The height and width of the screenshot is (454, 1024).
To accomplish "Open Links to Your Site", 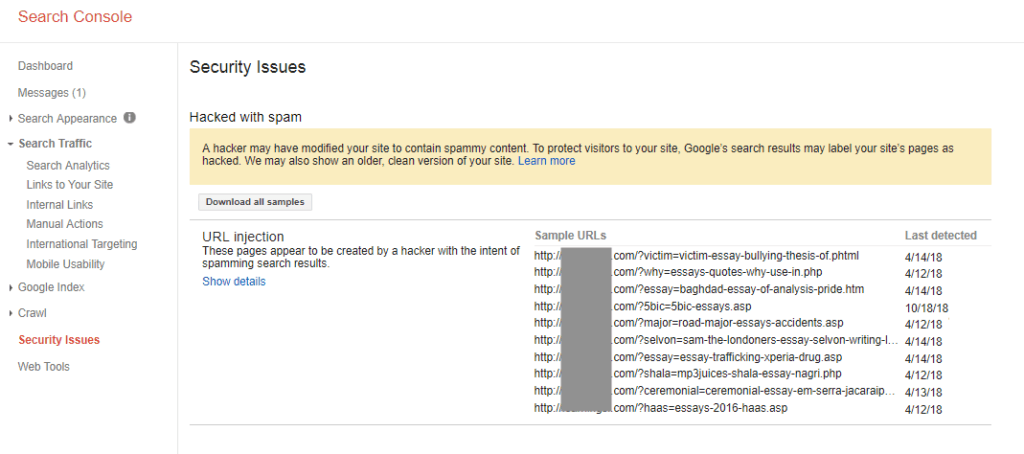I will click(70, 185).
